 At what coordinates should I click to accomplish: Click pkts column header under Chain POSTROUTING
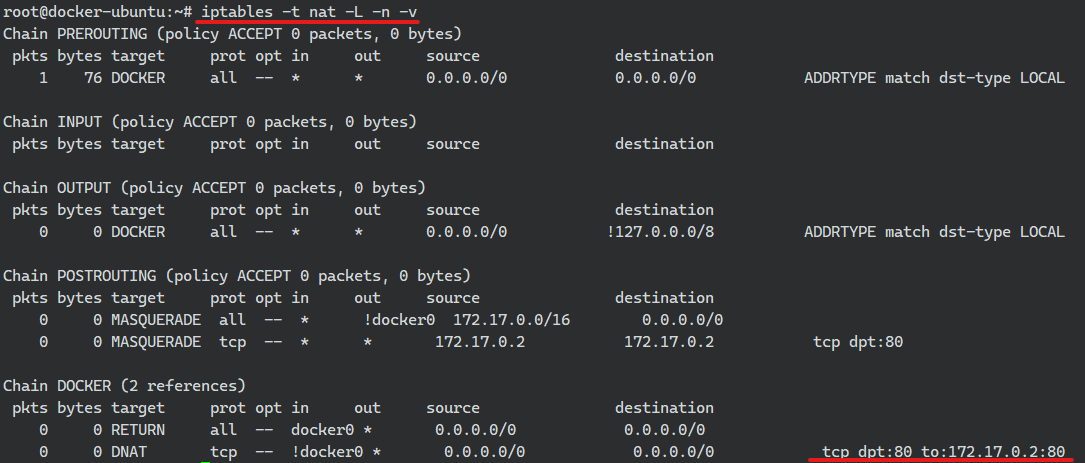click(30, 298)
